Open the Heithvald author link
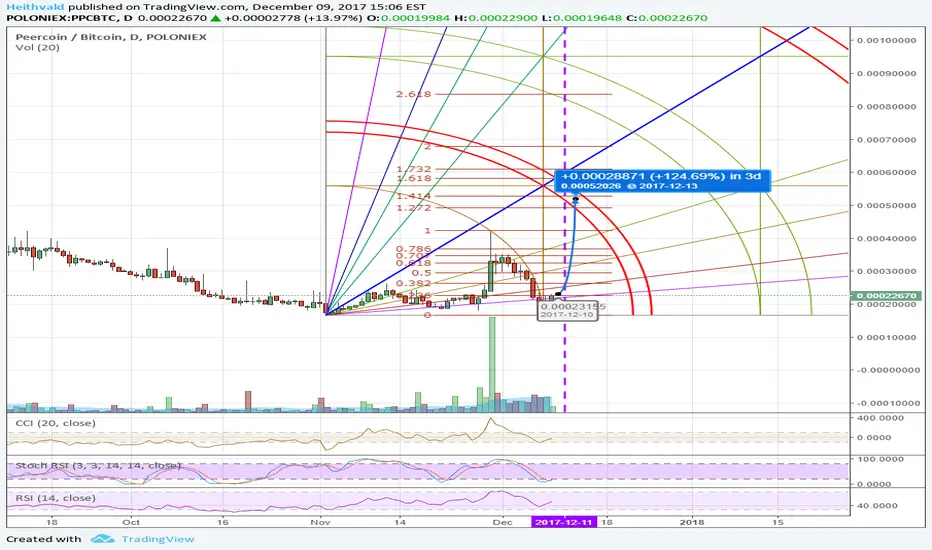The image size is (932, 550). point(36,7)
